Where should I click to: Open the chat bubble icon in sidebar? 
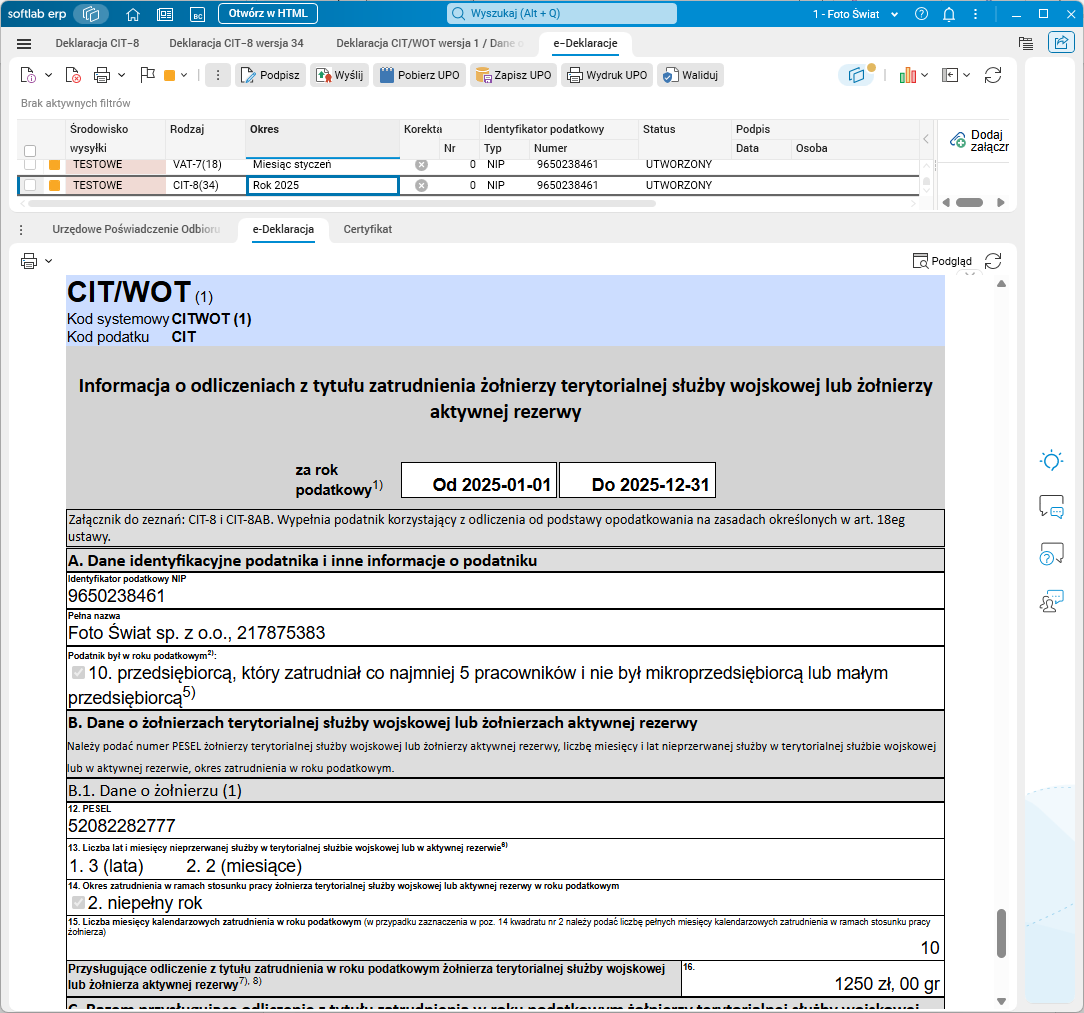click(x=1052, y=506)
